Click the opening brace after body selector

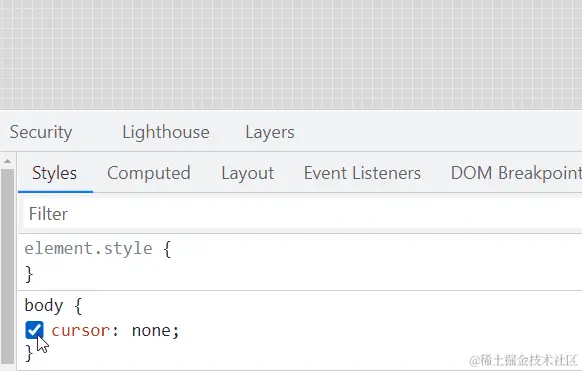pyautogui.click(x=78, y=306)
